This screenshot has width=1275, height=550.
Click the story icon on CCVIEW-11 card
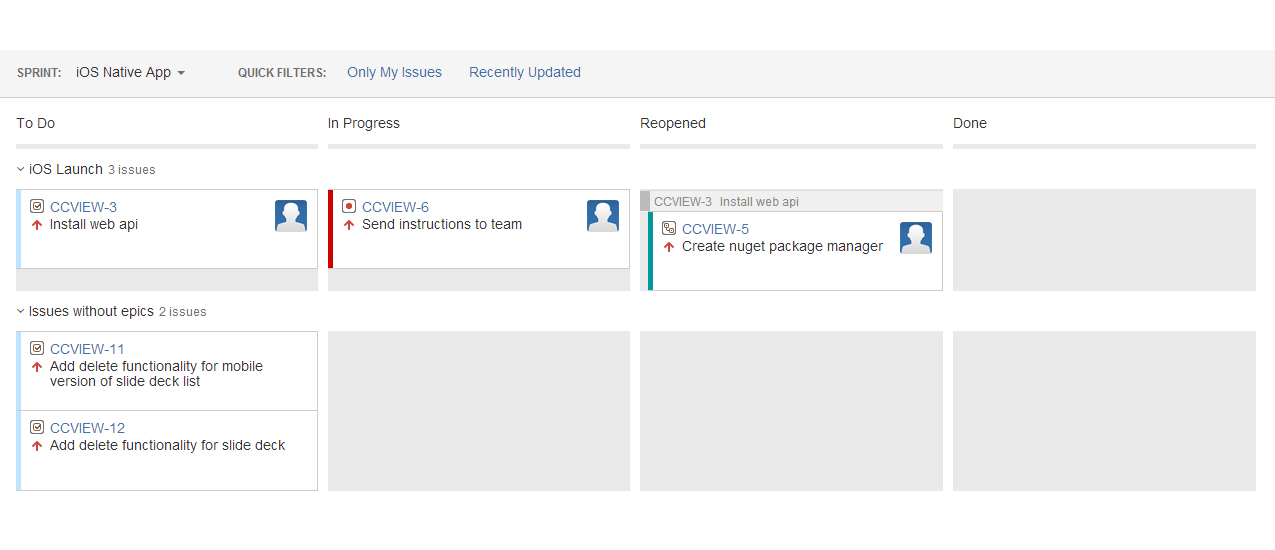(37, 349)
